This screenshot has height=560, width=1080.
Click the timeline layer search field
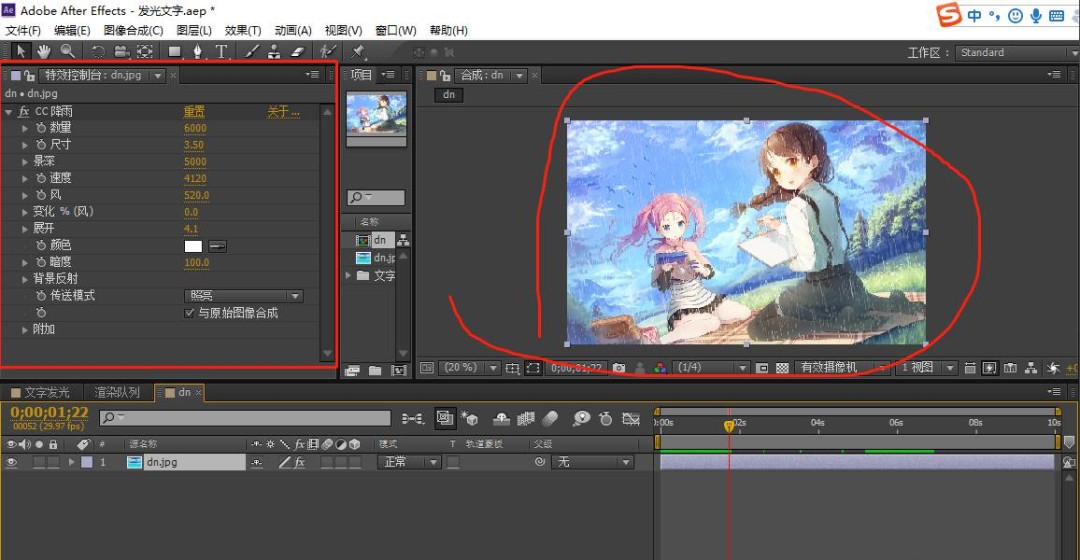tap(245, 418)
